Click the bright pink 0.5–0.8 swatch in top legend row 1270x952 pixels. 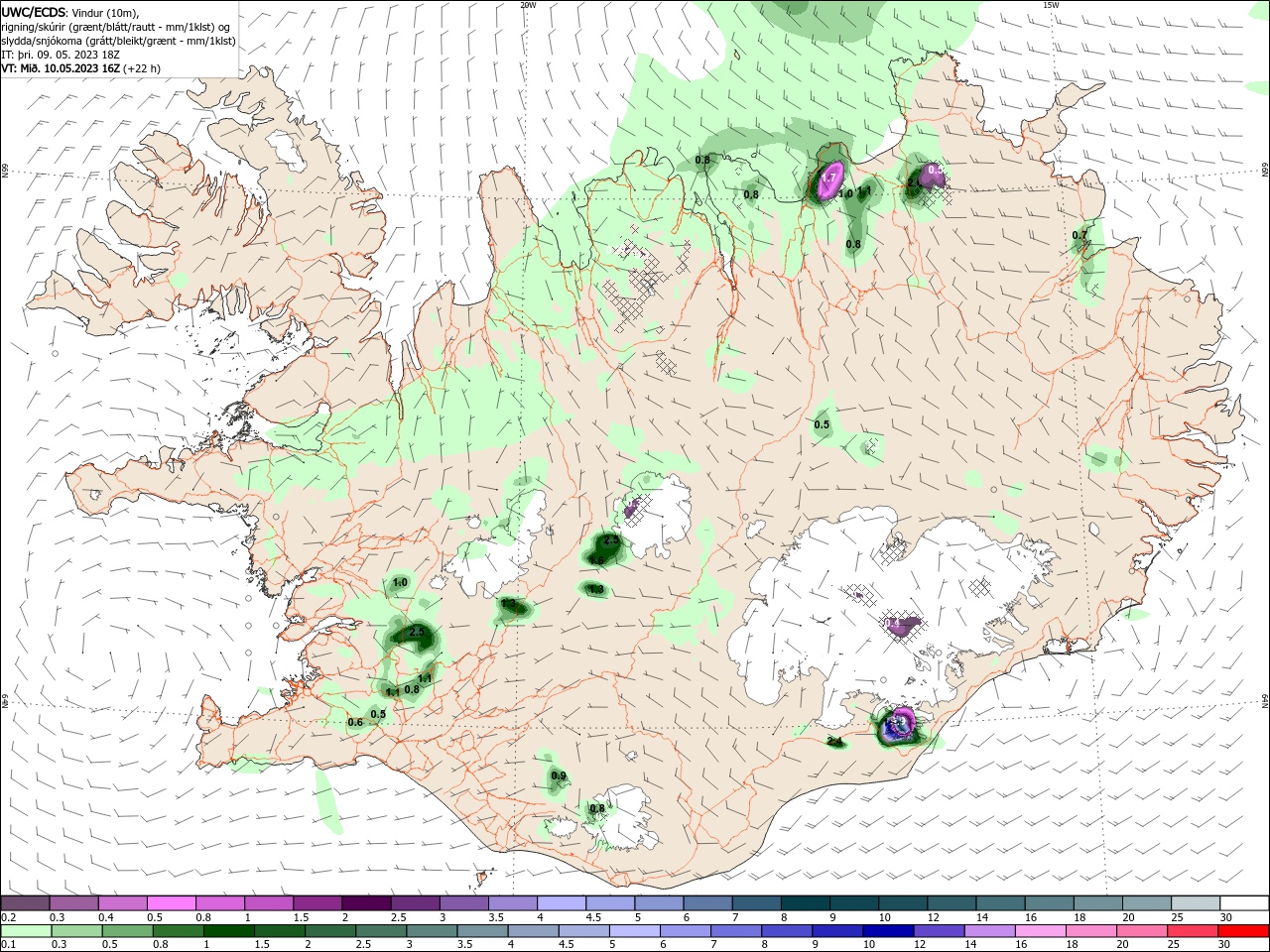click(171, 903)
